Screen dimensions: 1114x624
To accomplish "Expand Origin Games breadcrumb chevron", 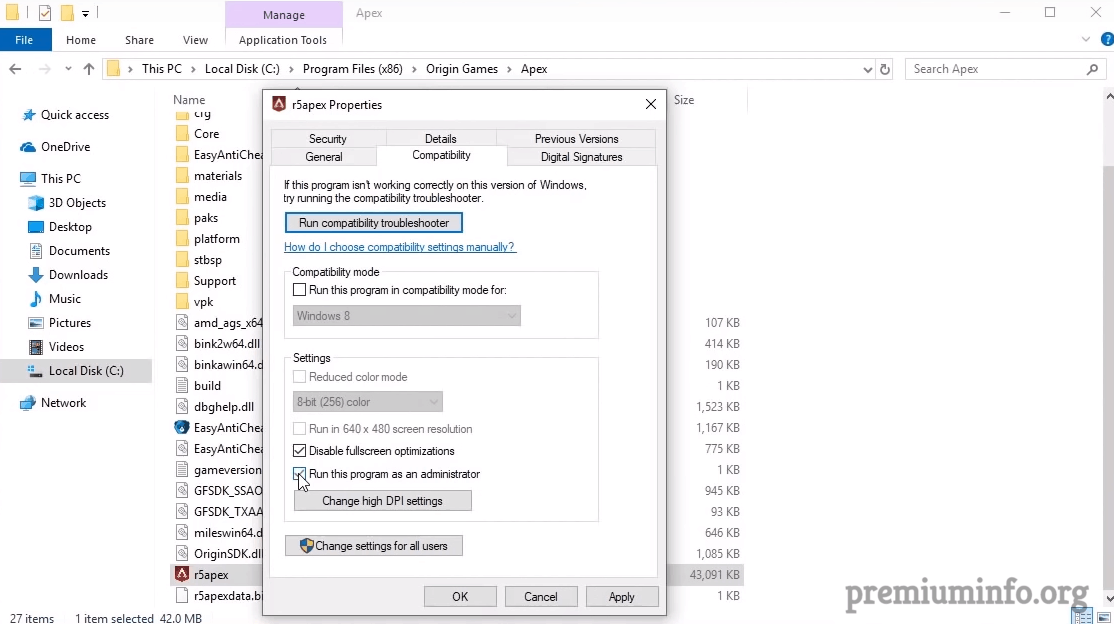I will (x=509, y=69).
